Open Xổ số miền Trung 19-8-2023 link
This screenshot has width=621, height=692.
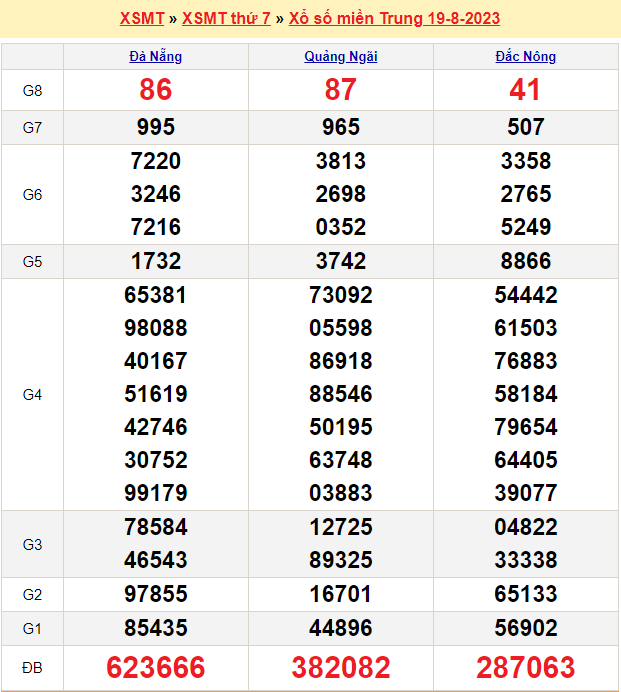[394, 19]
